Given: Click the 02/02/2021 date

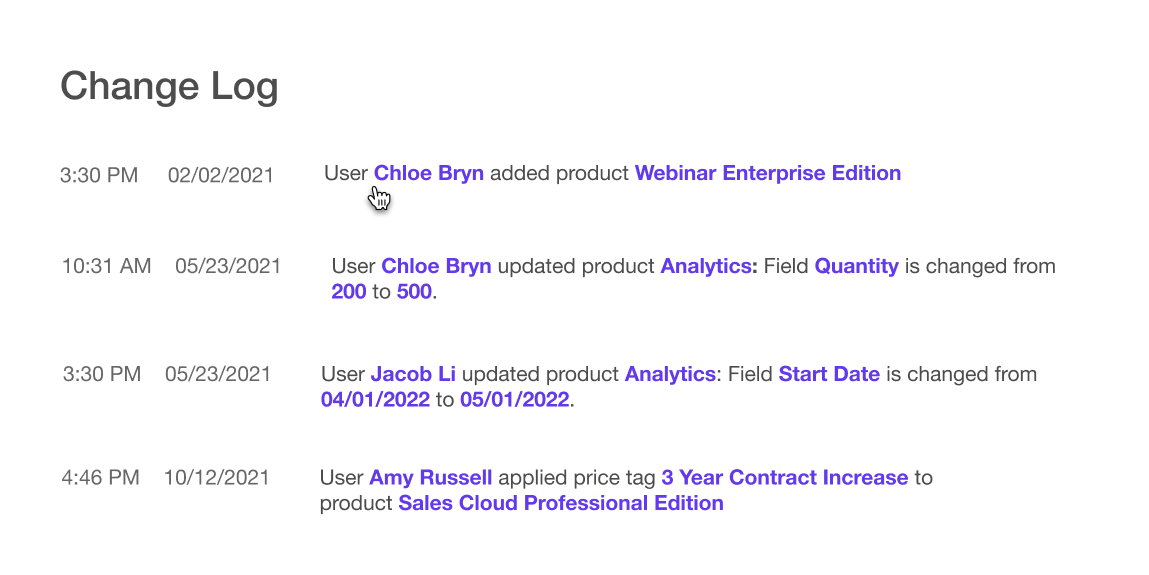Looking at the screenshot, I should click(220, 175).
